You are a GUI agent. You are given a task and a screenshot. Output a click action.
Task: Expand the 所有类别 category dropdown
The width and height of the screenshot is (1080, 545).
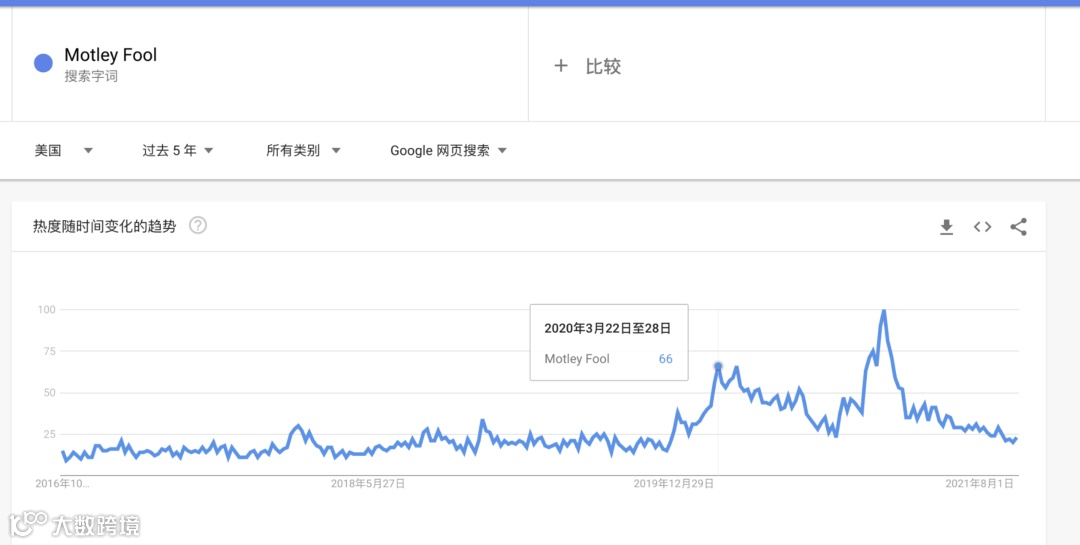[303, 150]
